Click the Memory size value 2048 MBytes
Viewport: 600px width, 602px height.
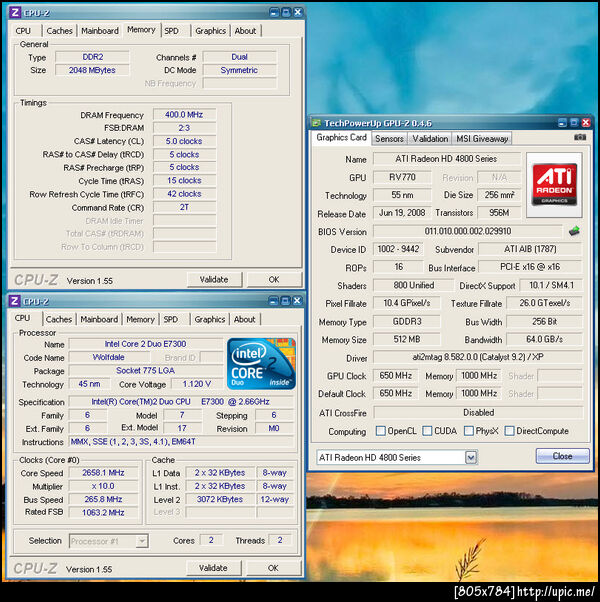click(x=92, y=70)
